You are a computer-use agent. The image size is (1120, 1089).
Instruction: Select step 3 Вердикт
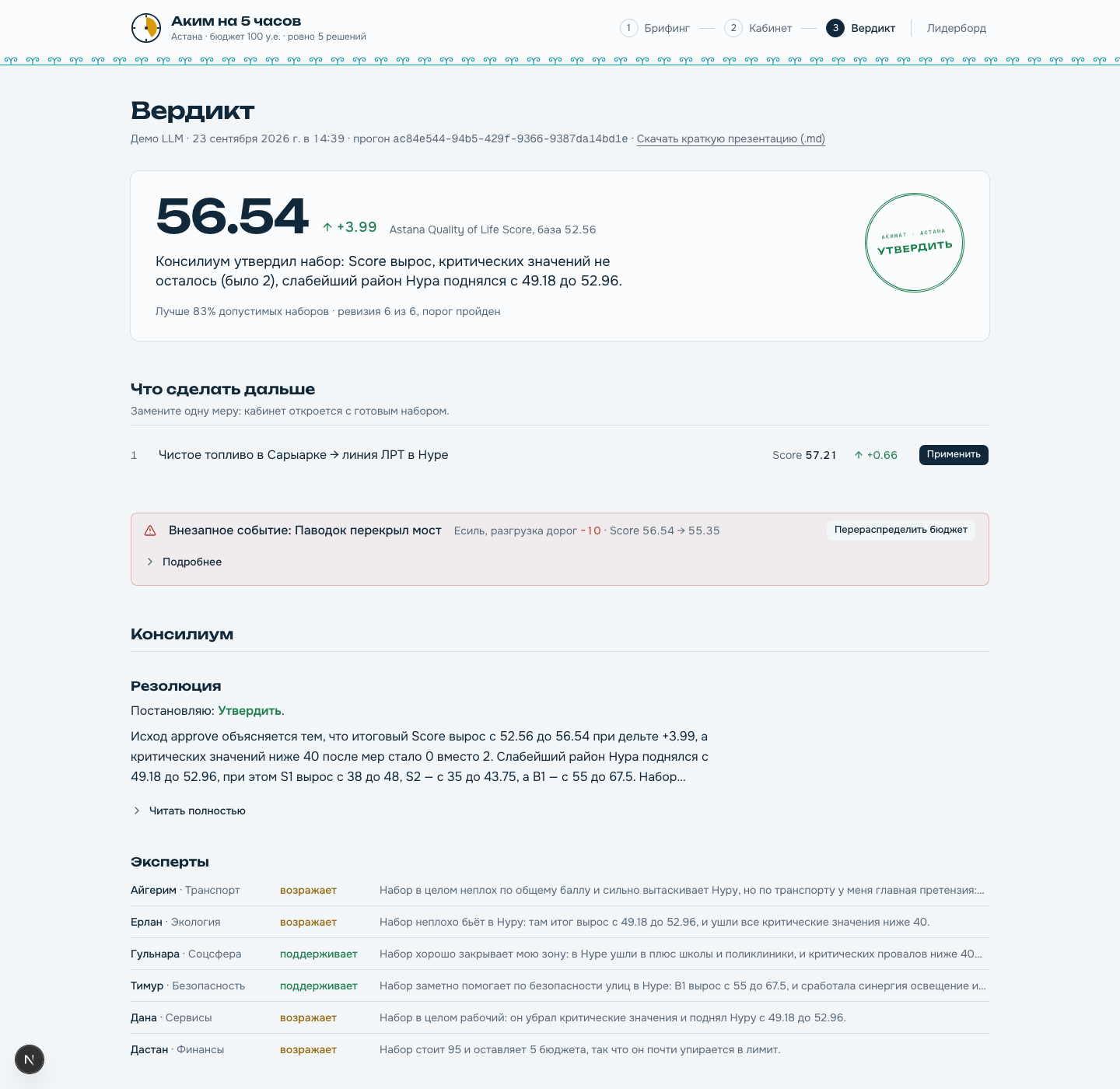coord(861,28)
